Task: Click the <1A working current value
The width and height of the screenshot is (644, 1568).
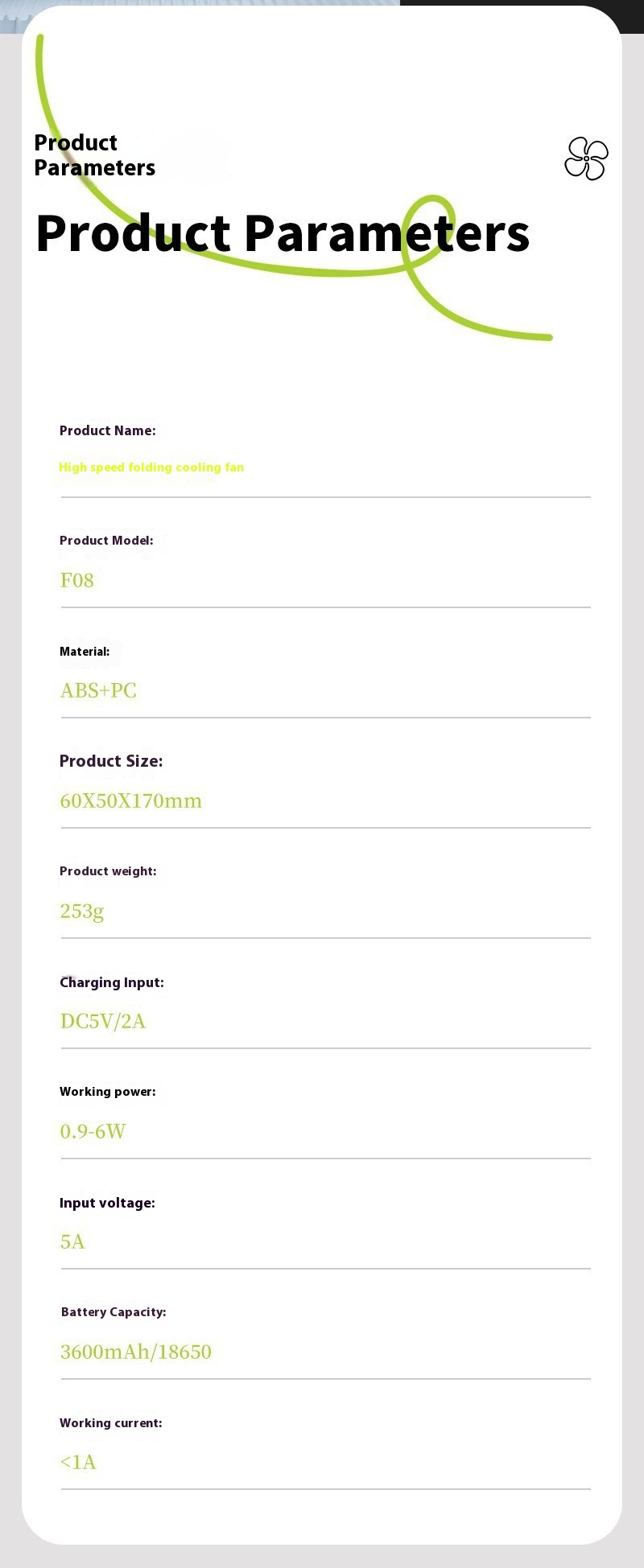Action: click(78, 1462)
